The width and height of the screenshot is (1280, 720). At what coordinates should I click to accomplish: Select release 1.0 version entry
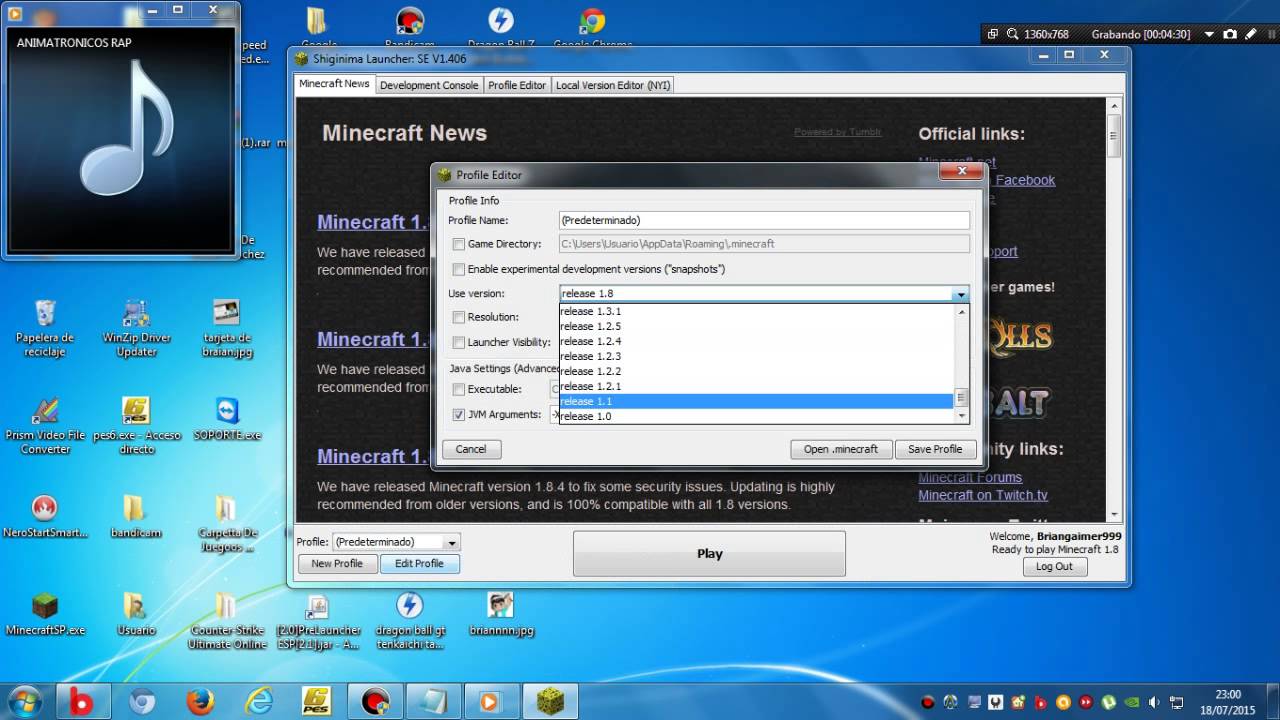click(756, 416)
